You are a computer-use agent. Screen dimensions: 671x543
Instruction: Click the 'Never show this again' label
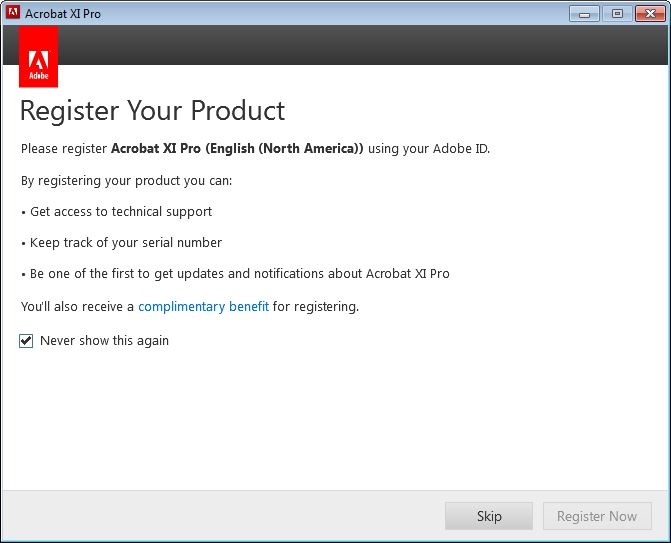(104, 341)
